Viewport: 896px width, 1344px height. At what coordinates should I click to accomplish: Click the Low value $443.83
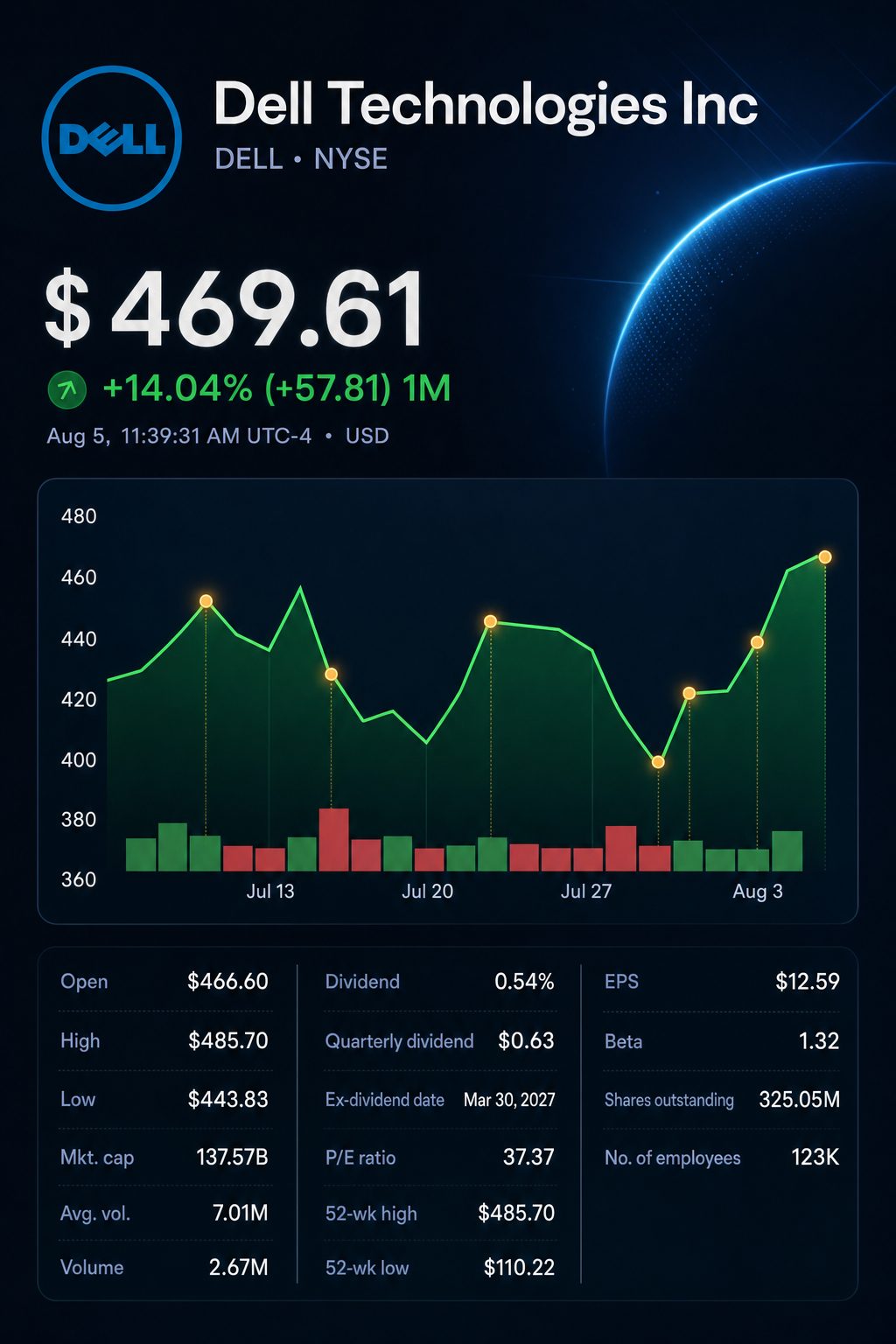click(x=227, y=1100)
